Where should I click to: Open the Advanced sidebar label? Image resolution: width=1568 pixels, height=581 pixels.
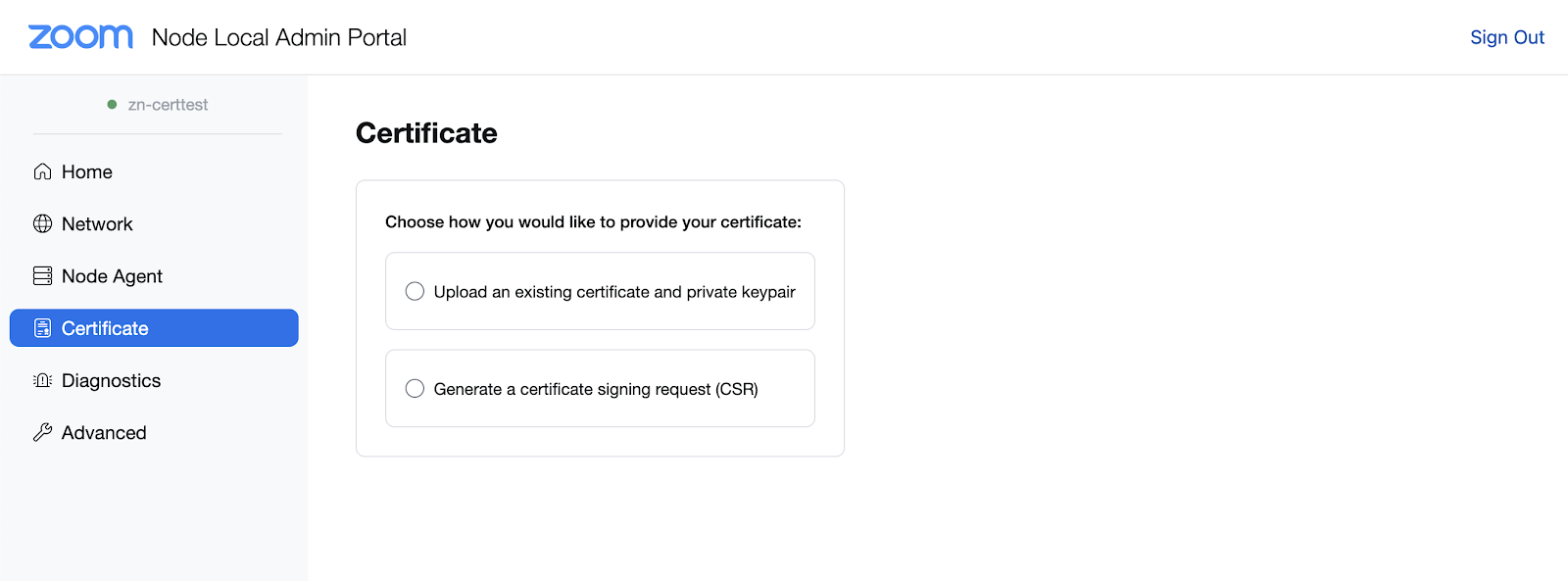pyautogui.click(x=104, y=432)
